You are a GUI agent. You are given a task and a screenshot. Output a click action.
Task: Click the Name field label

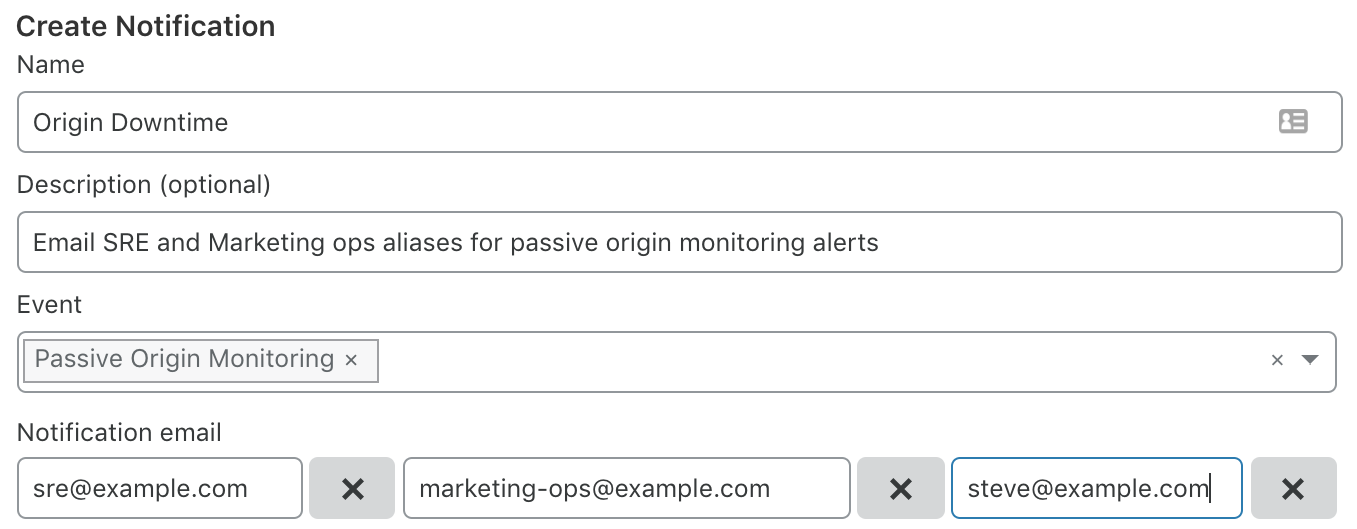(51, 65)
